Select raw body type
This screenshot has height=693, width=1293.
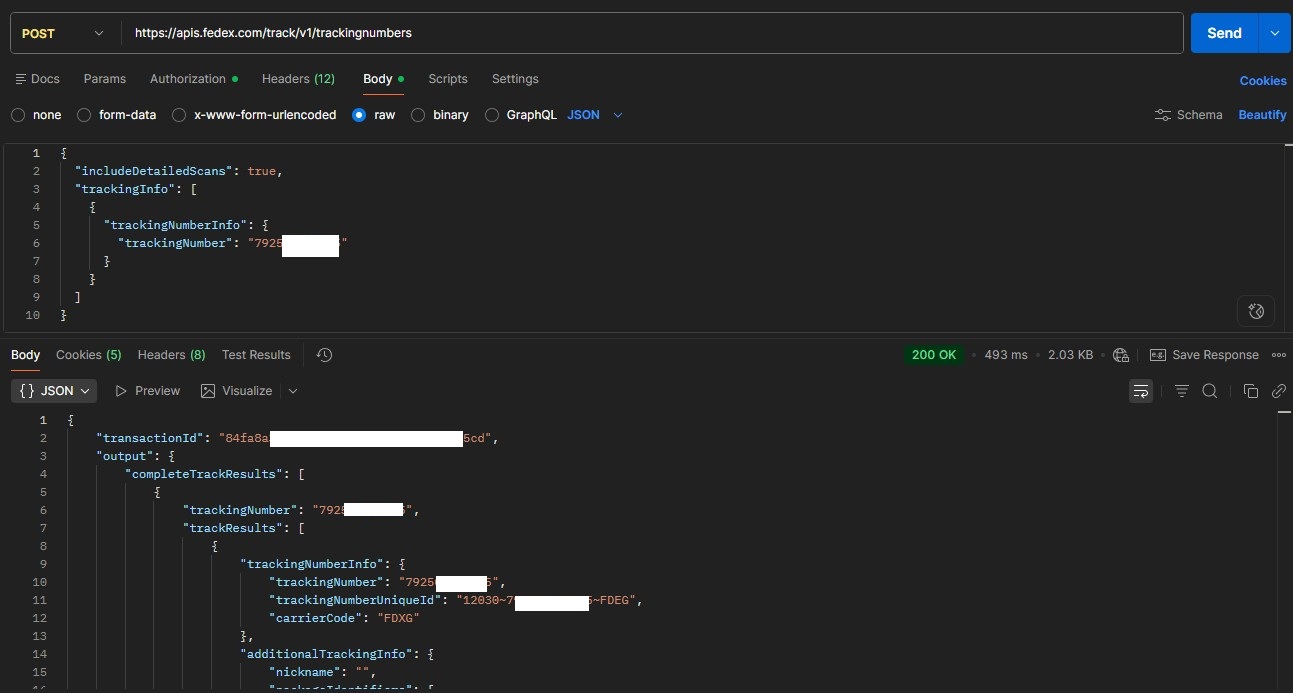374,115
